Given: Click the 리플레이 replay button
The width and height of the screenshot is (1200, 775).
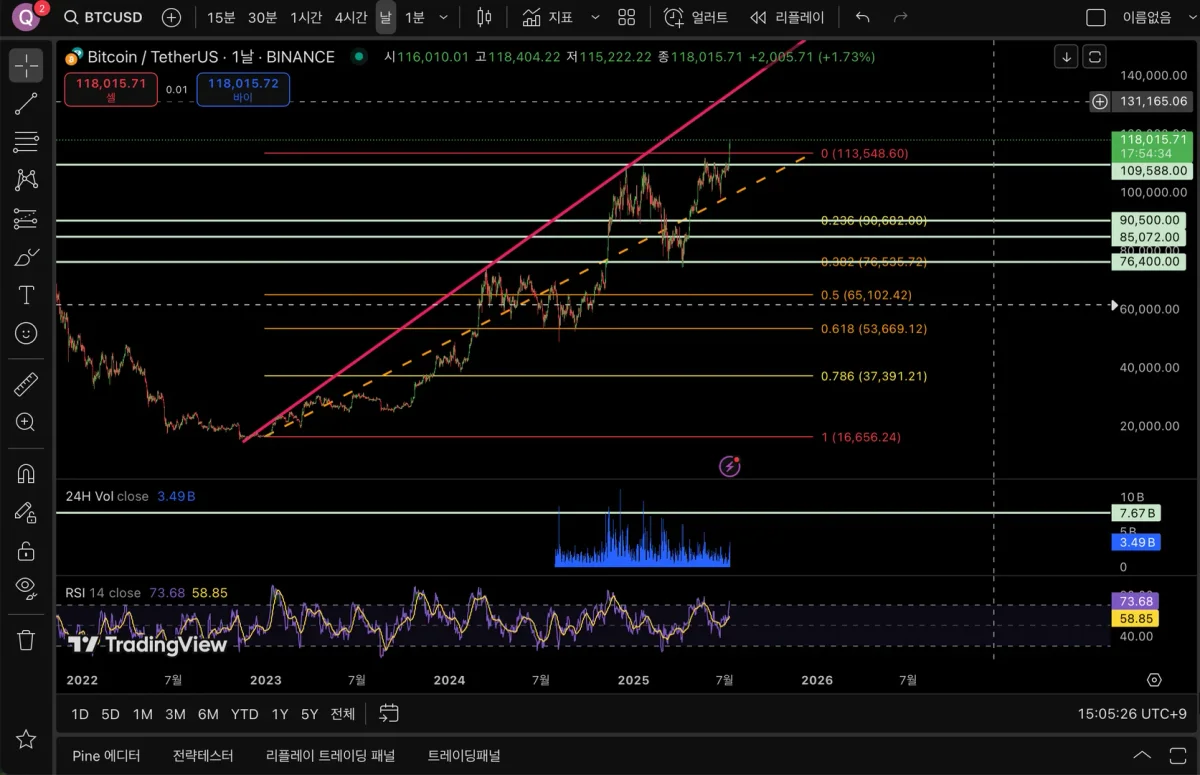Looking at the screenshot, I should (x=787, y=17).
